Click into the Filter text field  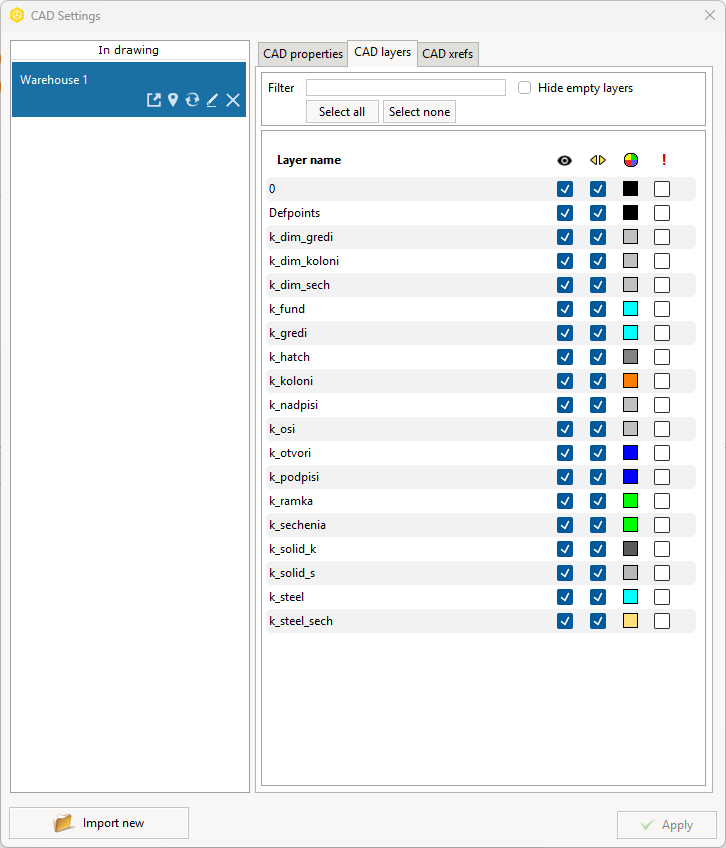click(405, 88)
